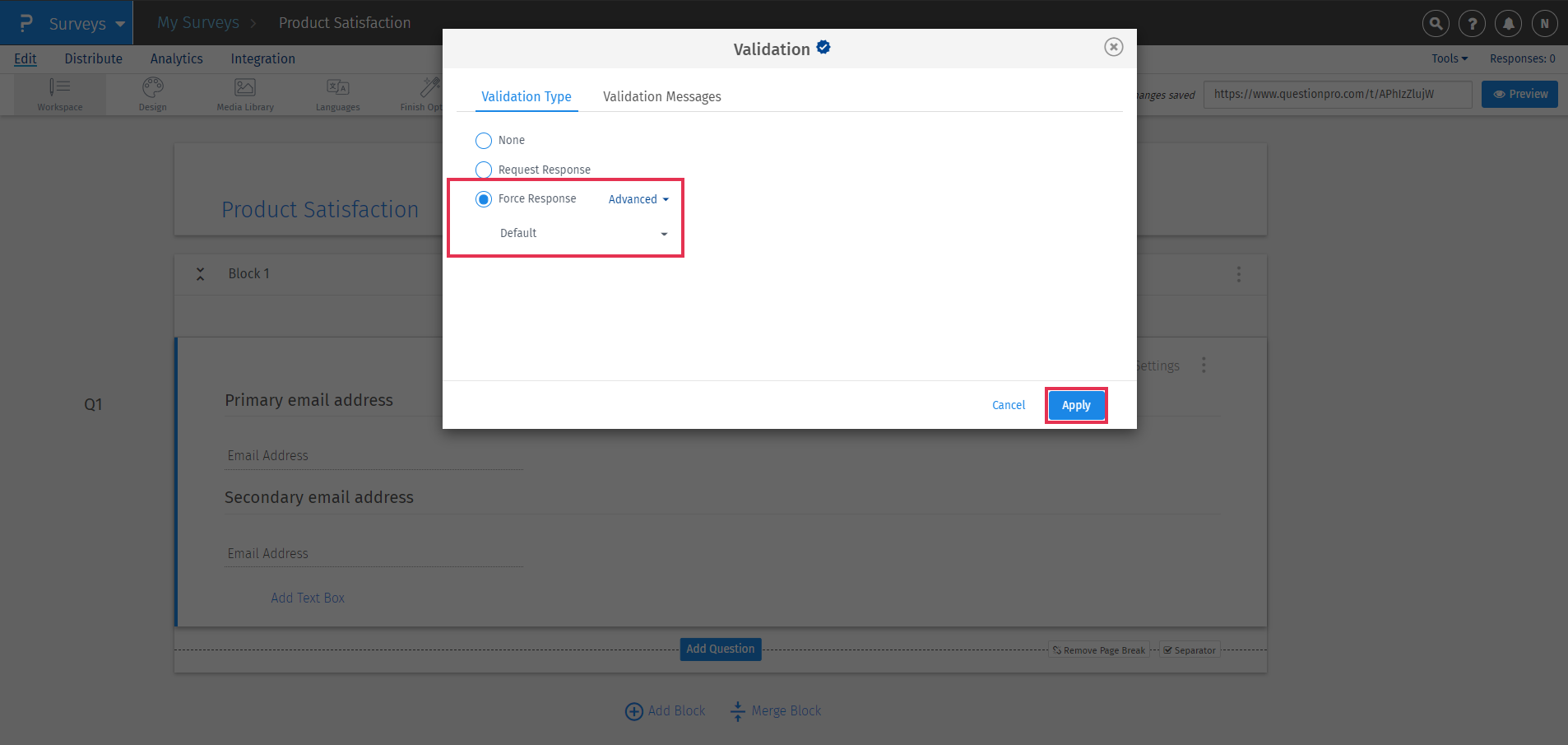The height and width of the screenshot is (745, 1568).
Task: Apply the validation settings
Action: click(1076, 405)
